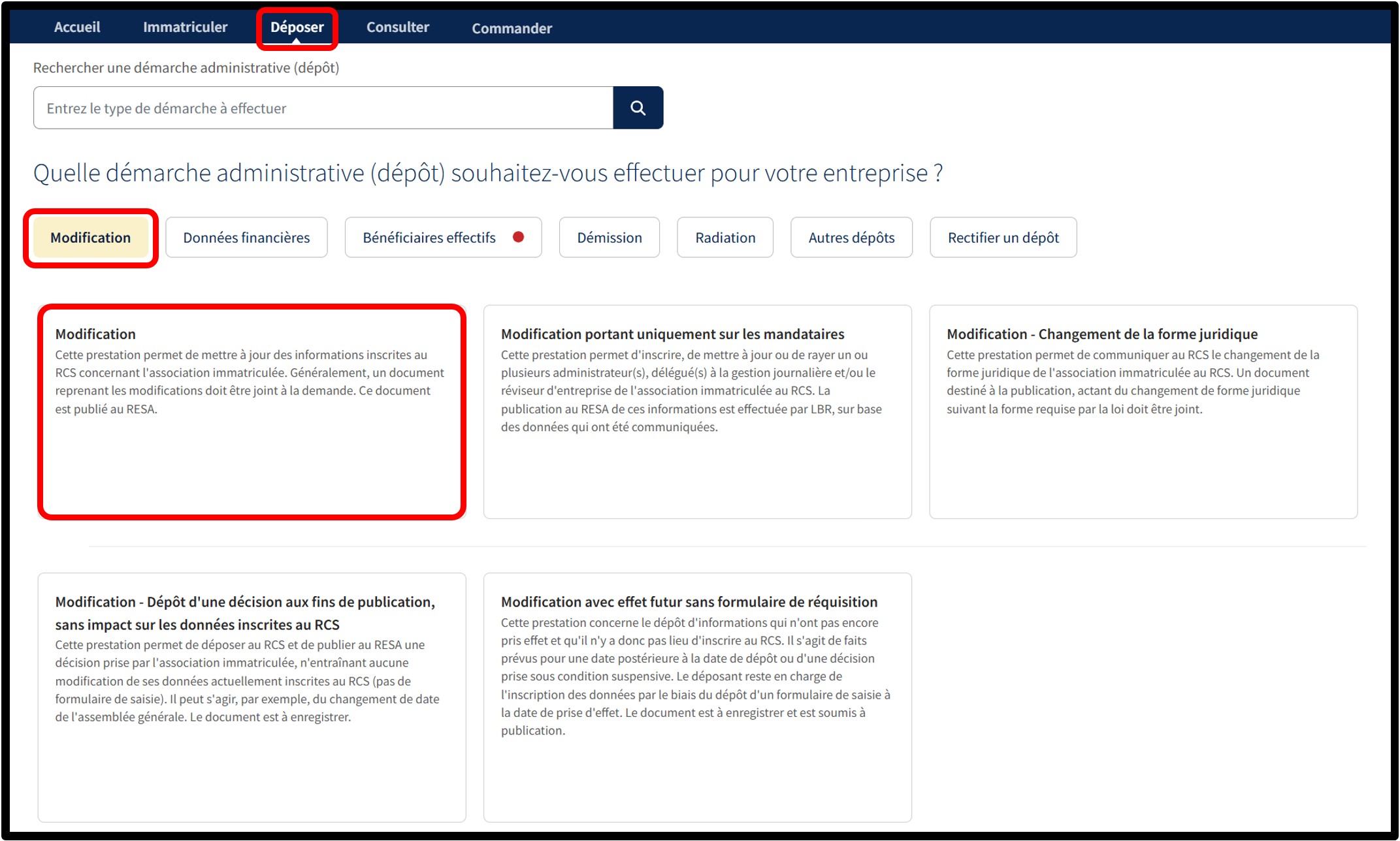1400x841 pixels.
Task: Pick Modification avec effet futur sans formulaire card
Action: coord(697,697)
